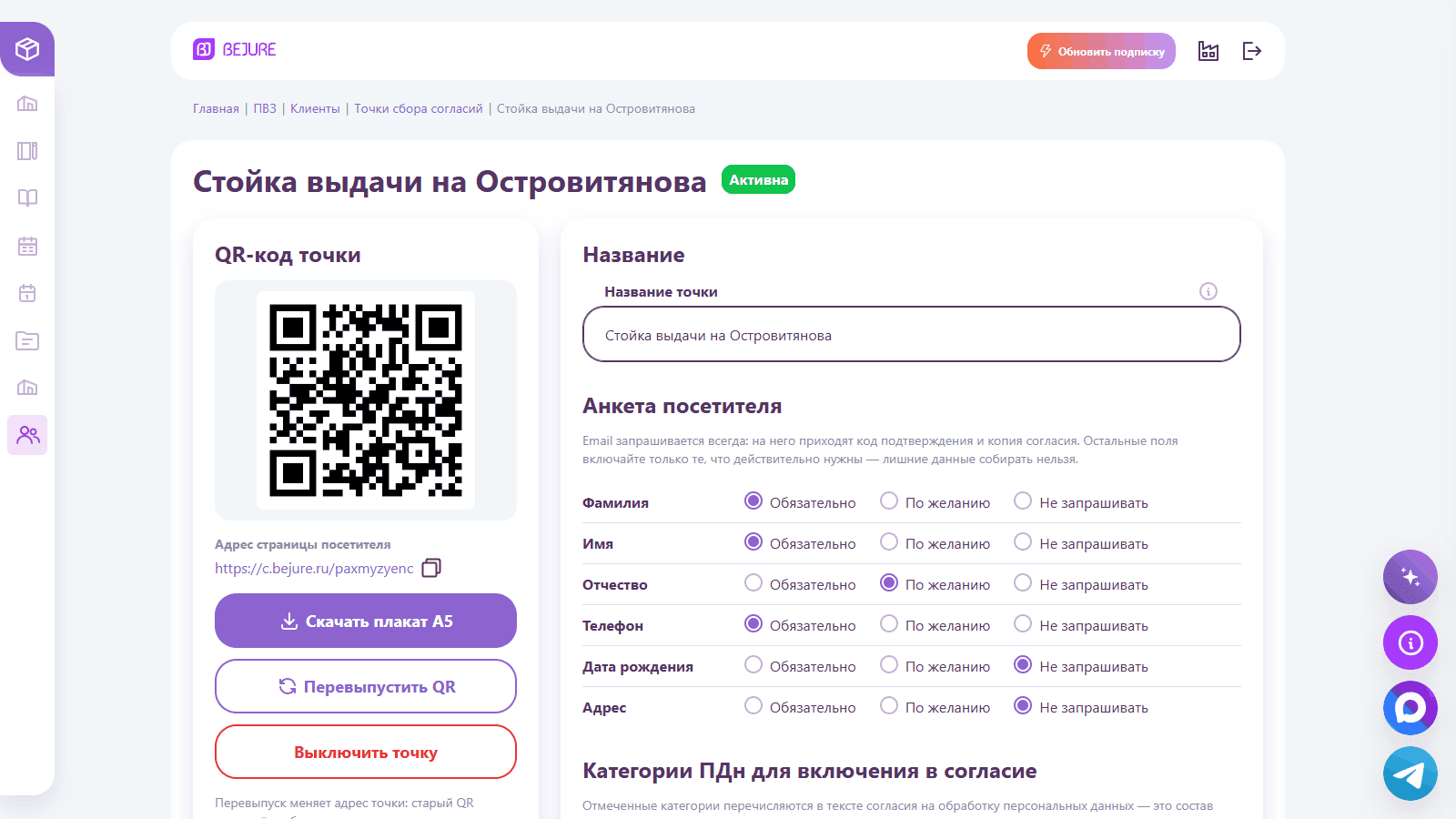Click the Стойка выдачи на Островитянова breadcrumb text
The image size is (1456, 819).
pyautogui.click(x=596, y=108)
